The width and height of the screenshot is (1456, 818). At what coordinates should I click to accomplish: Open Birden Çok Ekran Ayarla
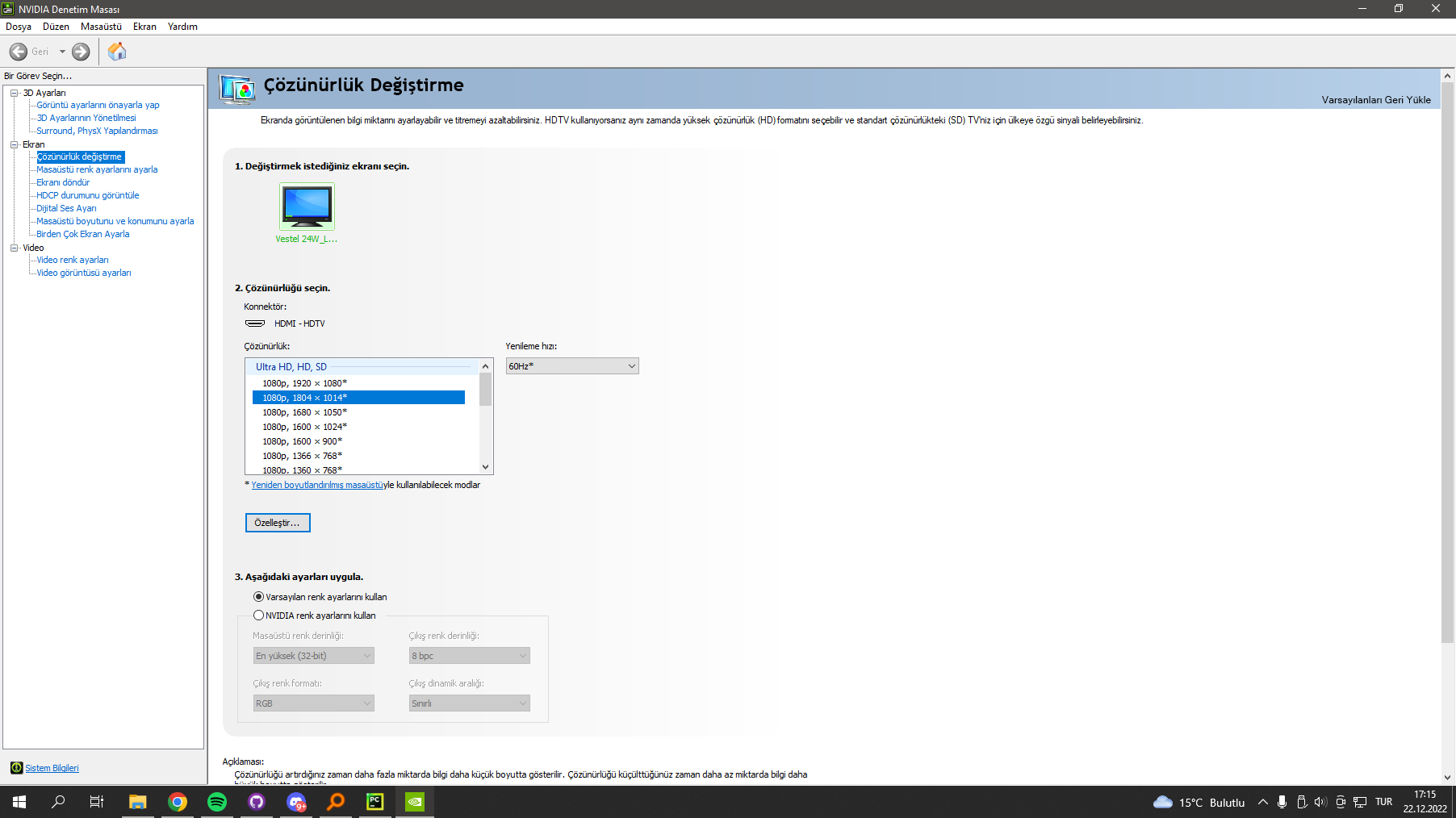tap(83, 234)
